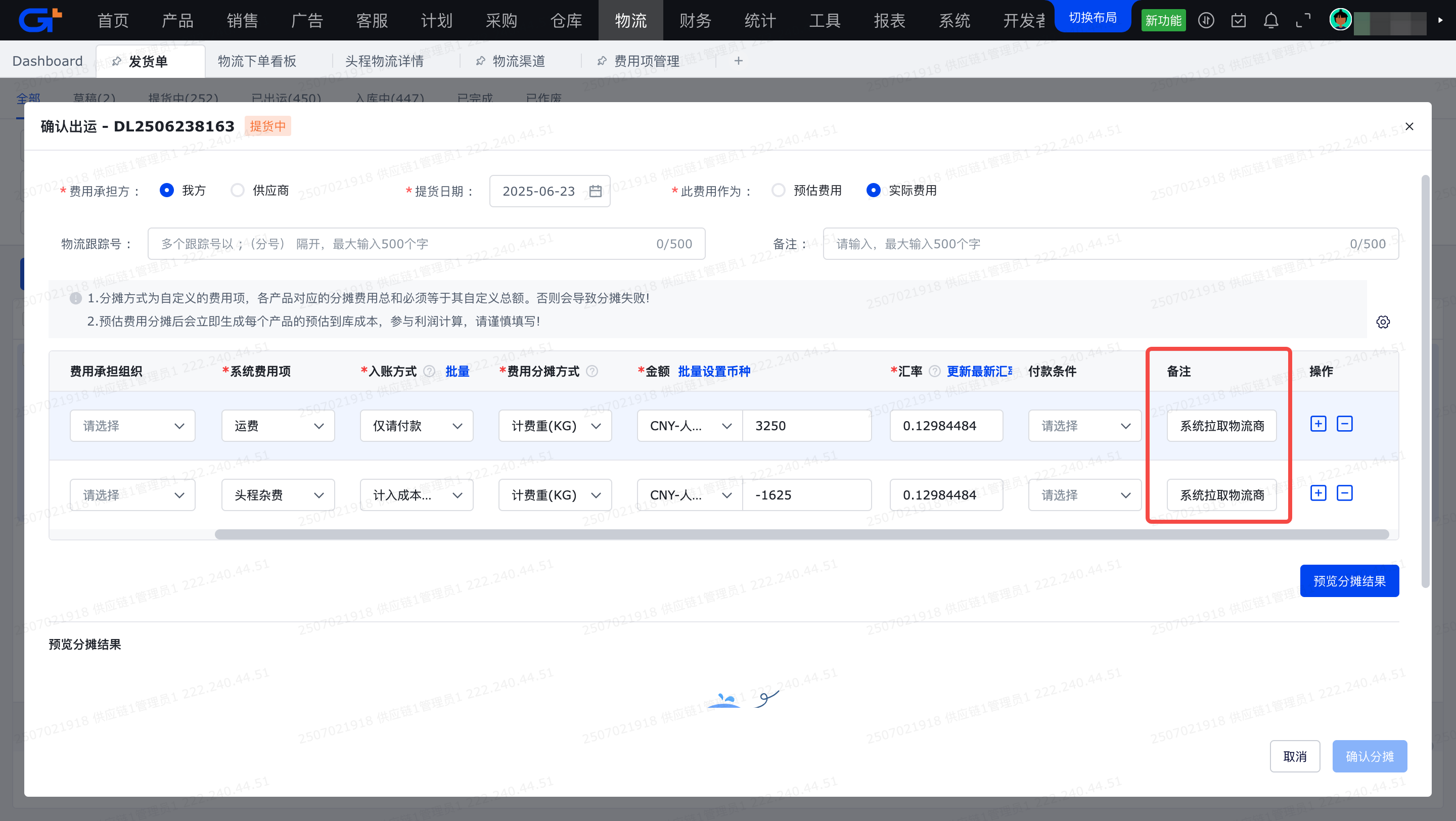Click 切换布局 button
Image resolution: width=1456 pixels, height=821 pixels.
point(1093,18)
